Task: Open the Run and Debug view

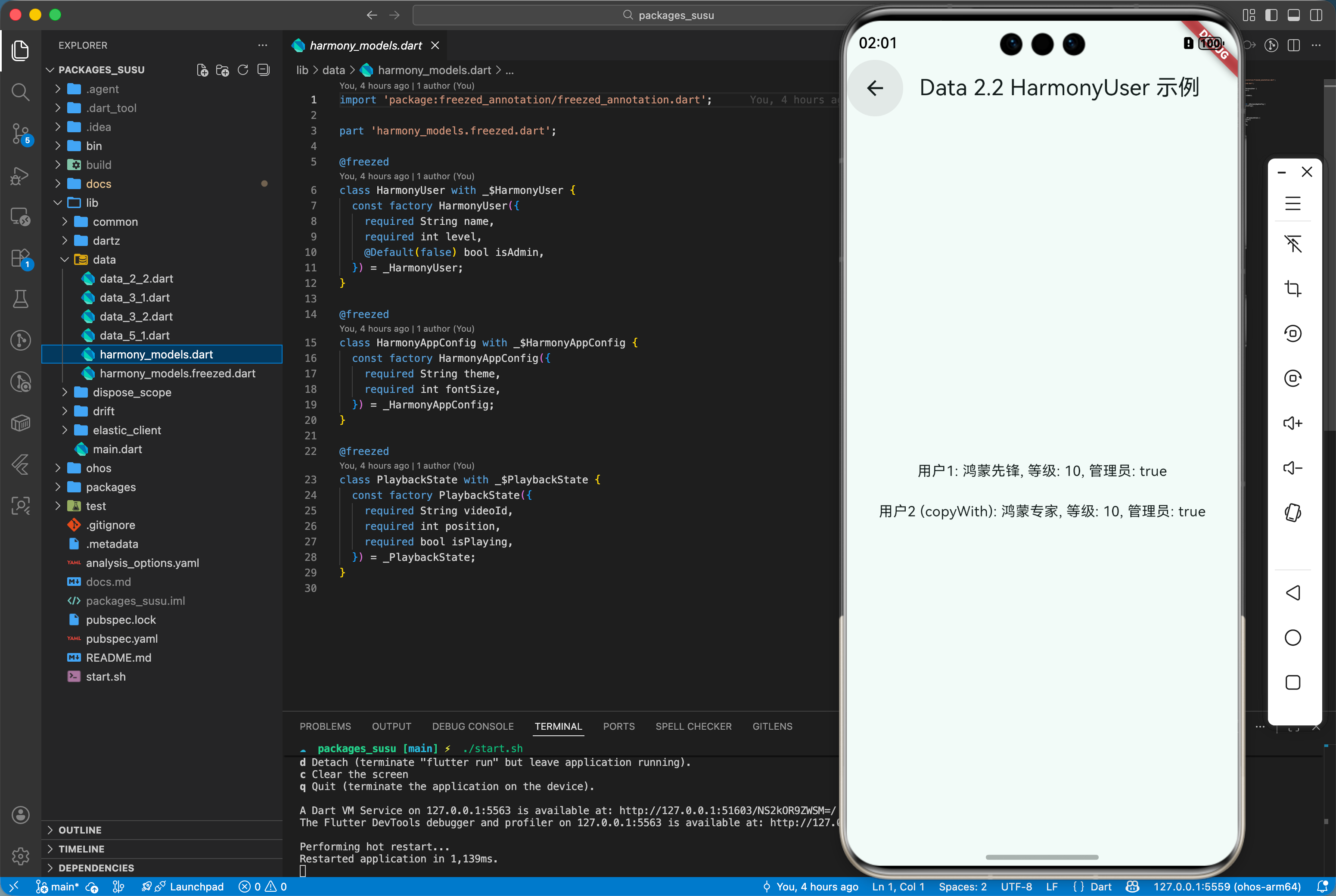Action: click(21, 175)
